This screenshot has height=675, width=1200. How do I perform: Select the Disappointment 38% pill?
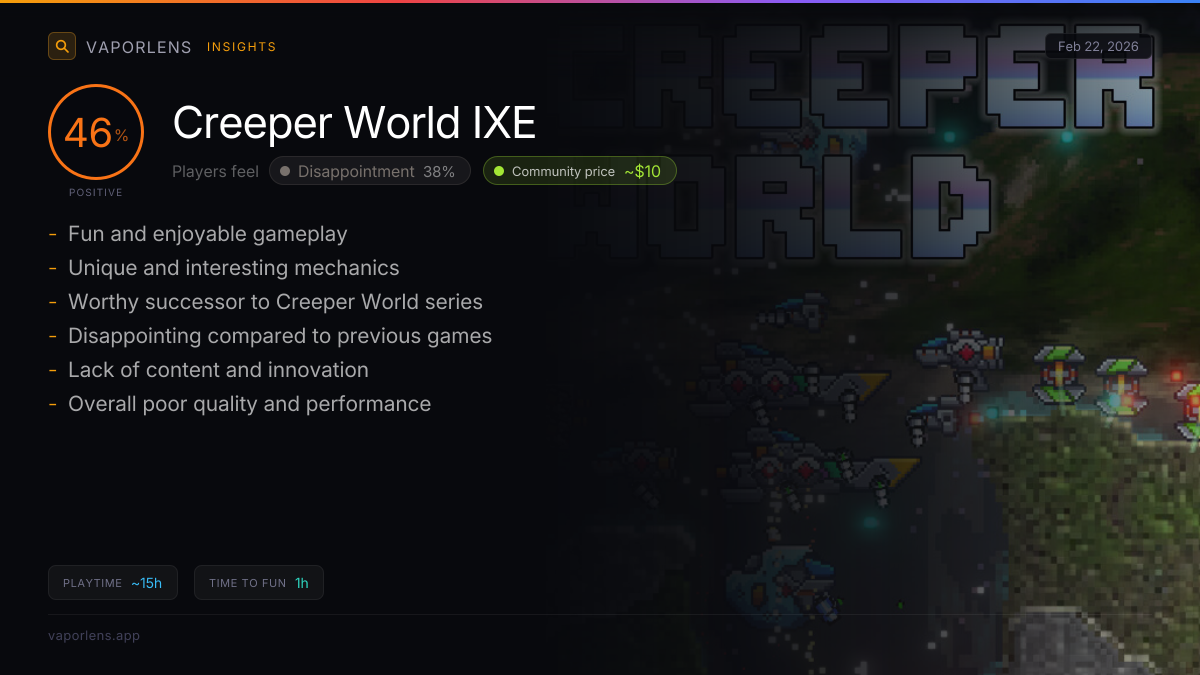coord(370,171)
